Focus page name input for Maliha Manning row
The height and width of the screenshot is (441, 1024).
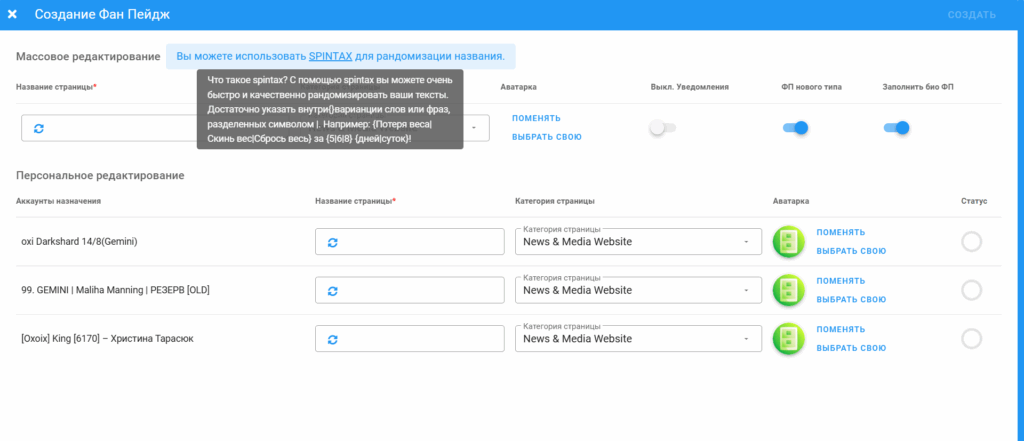tap(409, 290)
